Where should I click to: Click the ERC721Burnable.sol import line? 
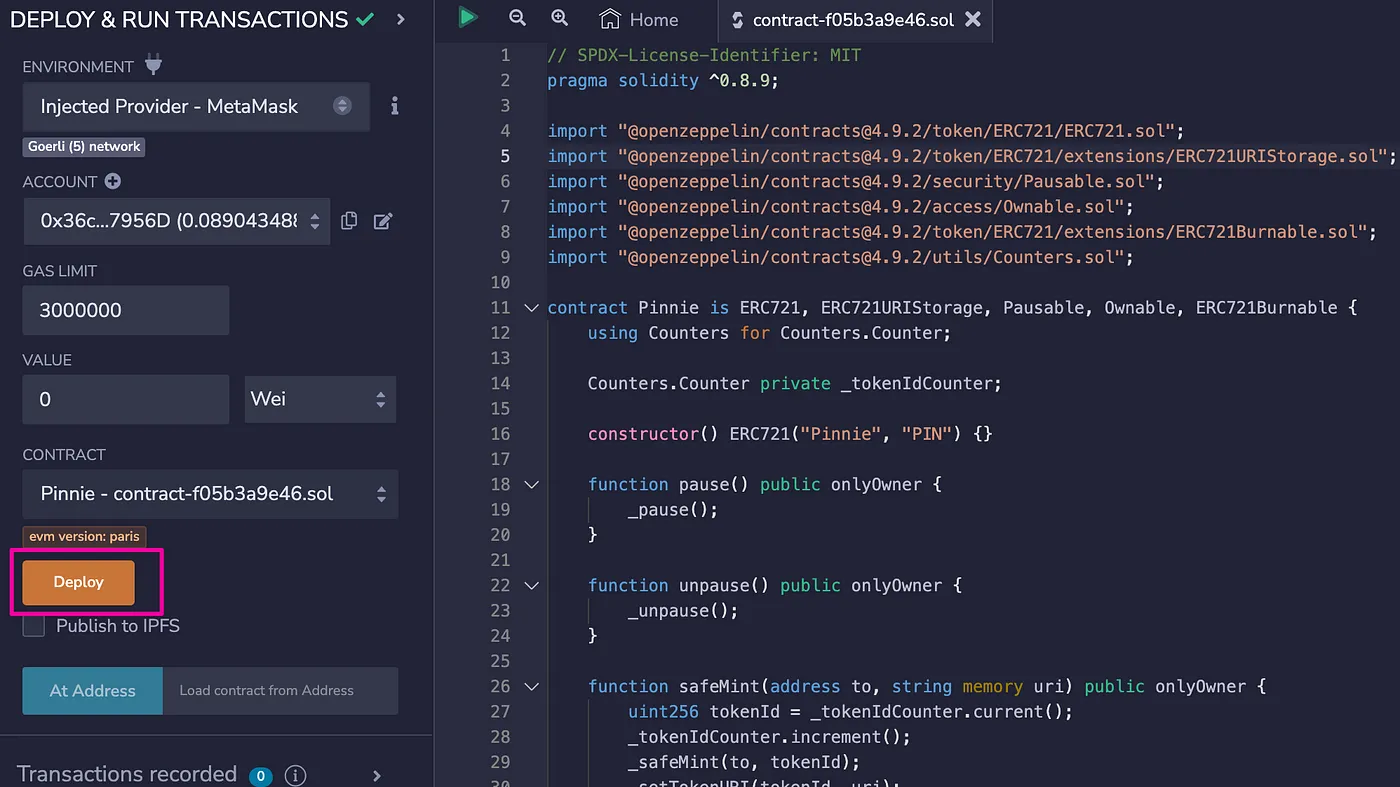[x=962, y=232]
